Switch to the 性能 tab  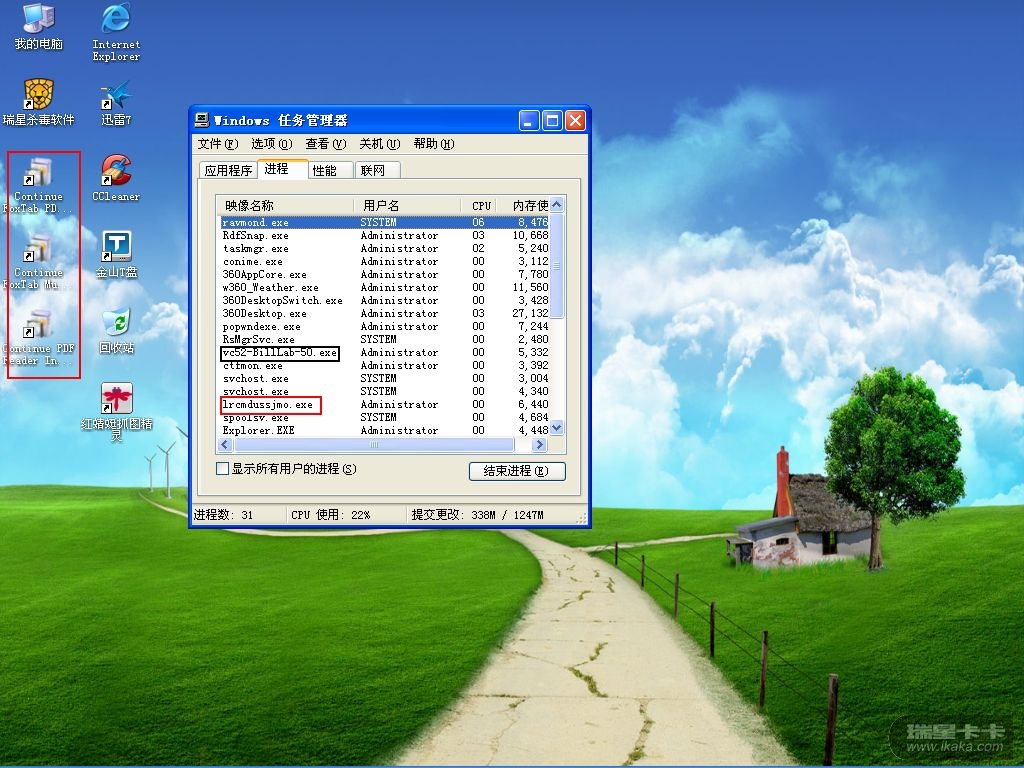coord(330,170)
